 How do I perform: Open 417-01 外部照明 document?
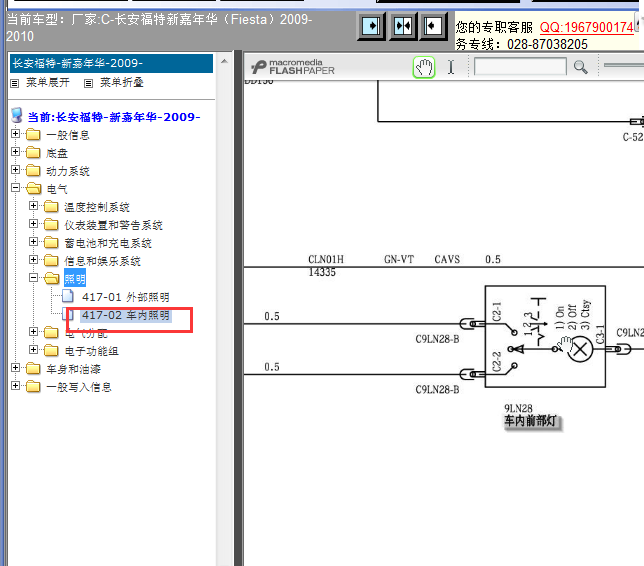click(126, 297)
